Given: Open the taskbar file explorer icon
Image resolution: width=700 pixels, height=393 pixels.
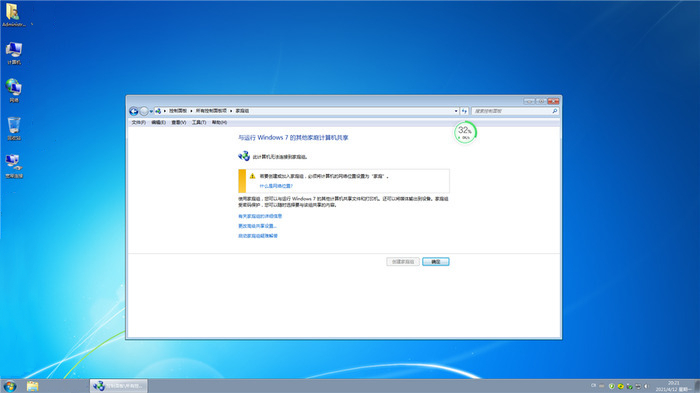Looking at the screenshot, I should [32, 386].
